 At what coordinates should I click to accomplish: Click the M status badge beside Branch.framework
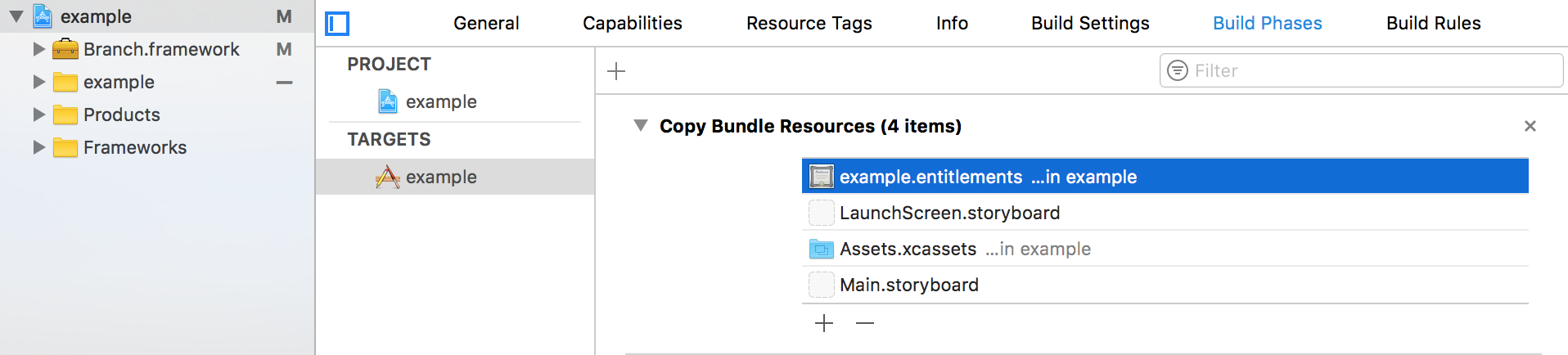[x=284, y=49]
